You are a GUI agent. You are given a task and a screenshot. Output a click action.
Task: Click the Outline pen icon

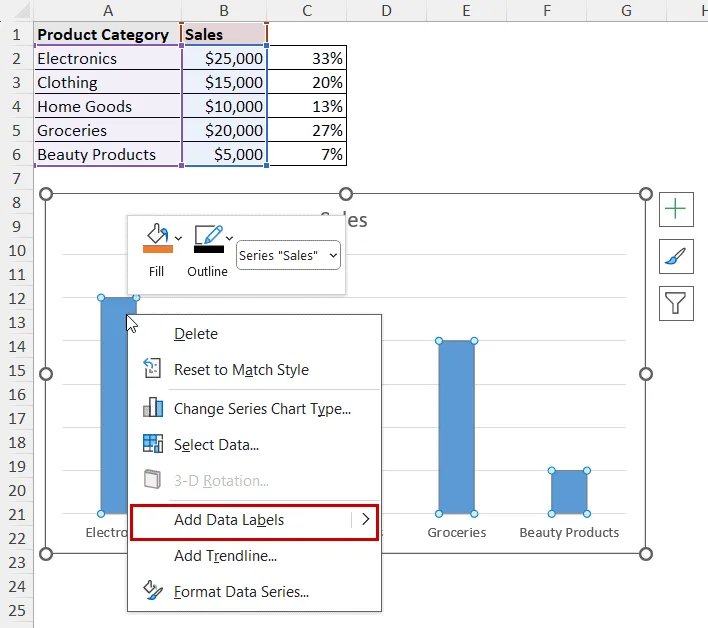(x=208, y=234)
